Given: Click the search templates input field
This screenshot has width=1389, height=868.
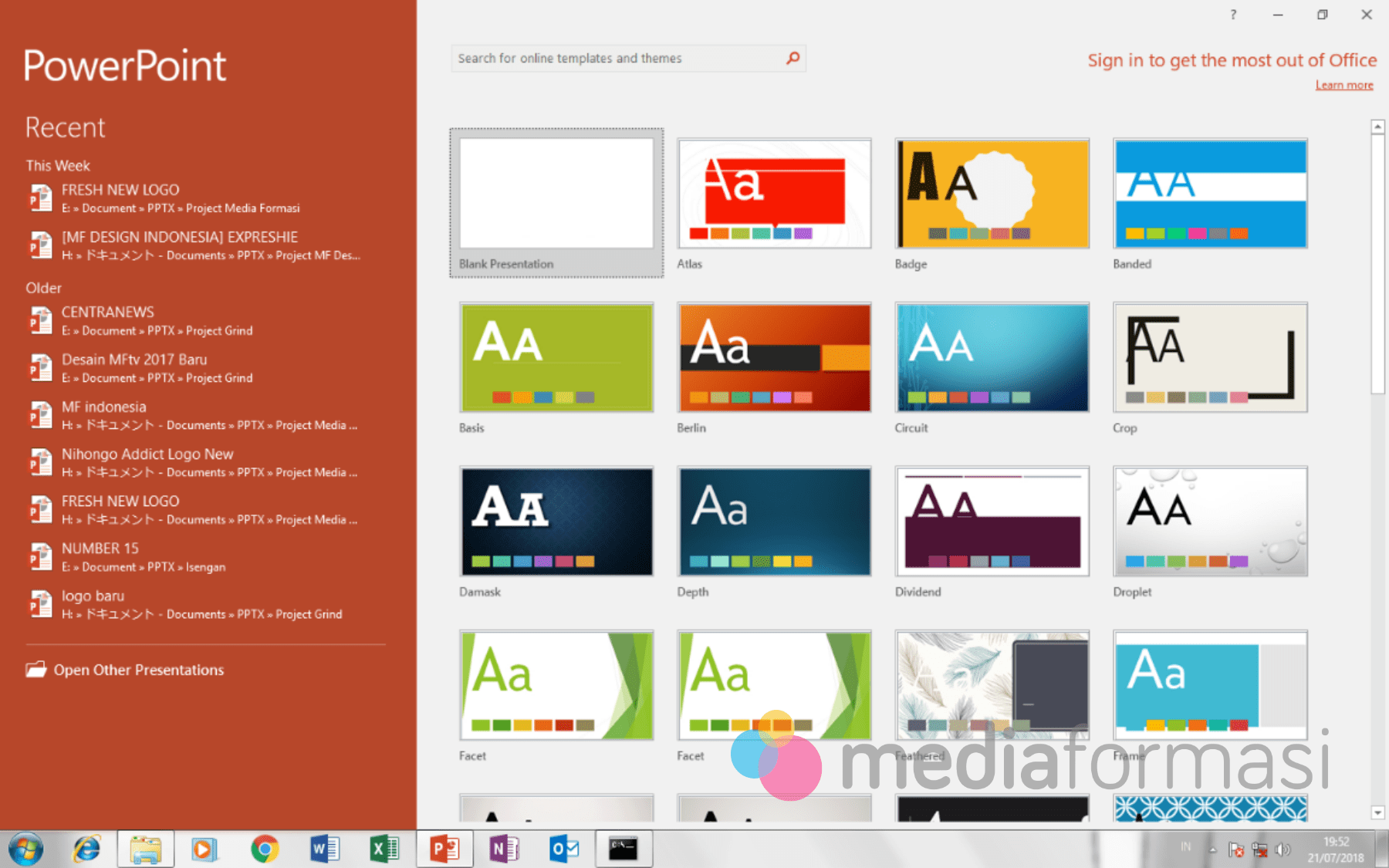Looking at the screenshot, I should (617, 59).
